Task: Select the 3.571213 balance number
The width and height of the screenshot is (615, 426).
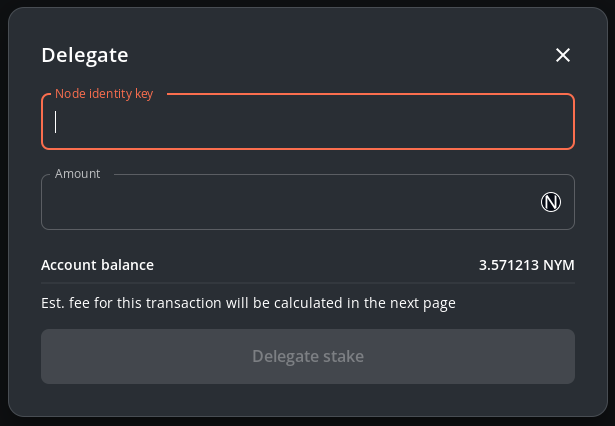Action: click(x=510, y=265)
